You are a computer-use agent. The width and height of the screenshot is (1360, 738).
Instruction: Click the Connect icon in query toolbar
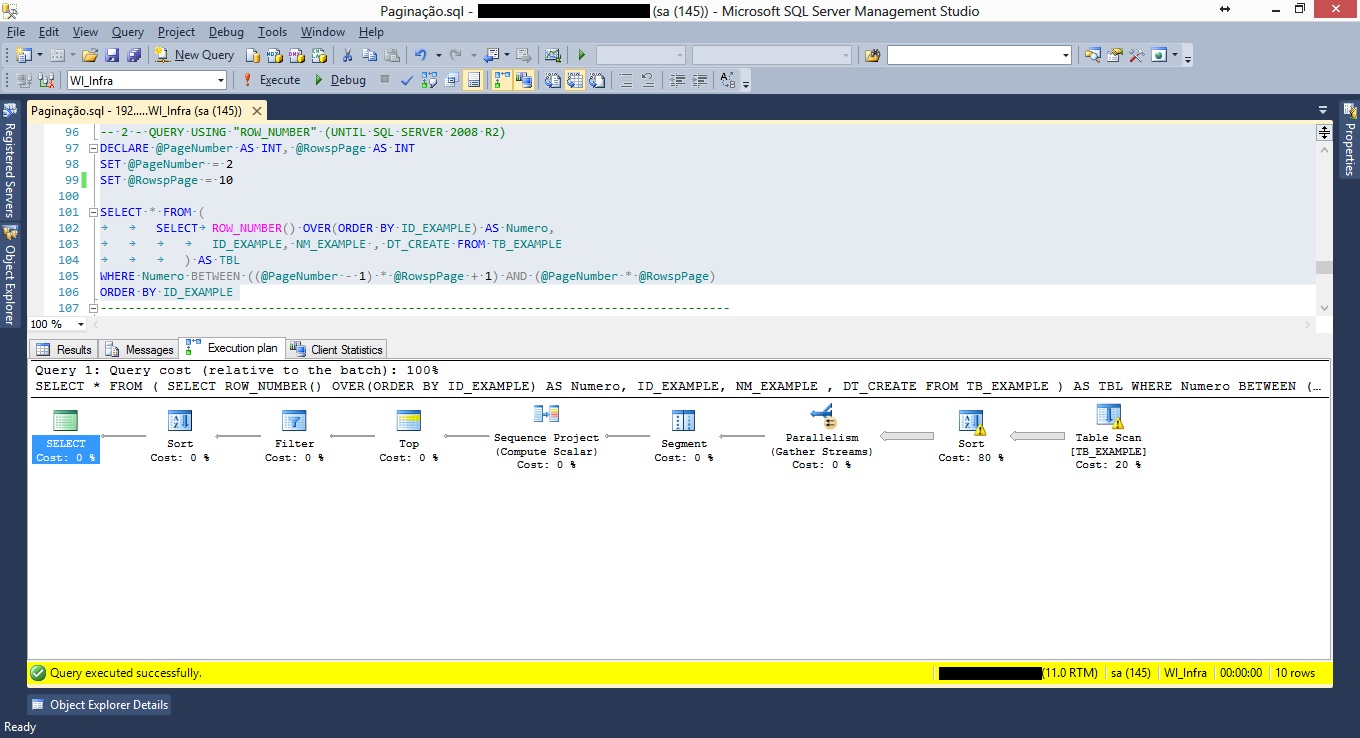pyautogui.click(x=24, y=80)
